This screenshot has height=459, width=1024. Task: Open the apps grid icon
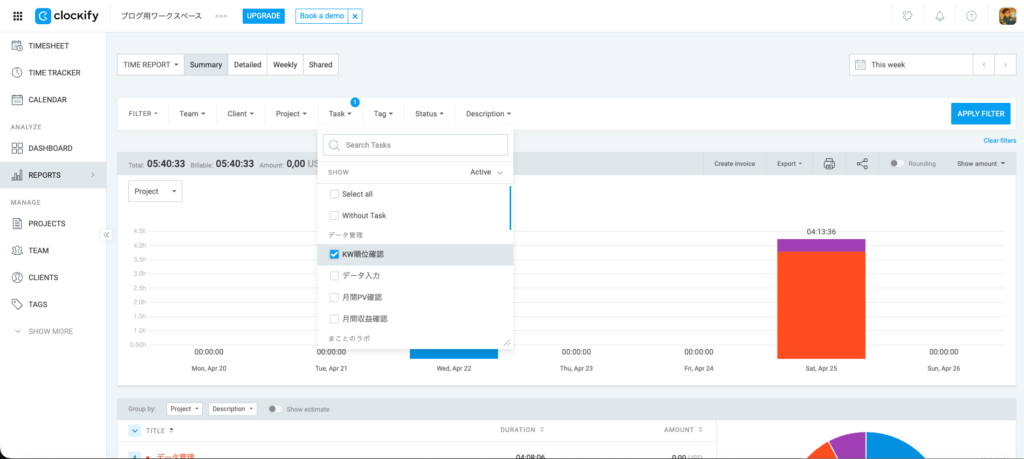17,16
